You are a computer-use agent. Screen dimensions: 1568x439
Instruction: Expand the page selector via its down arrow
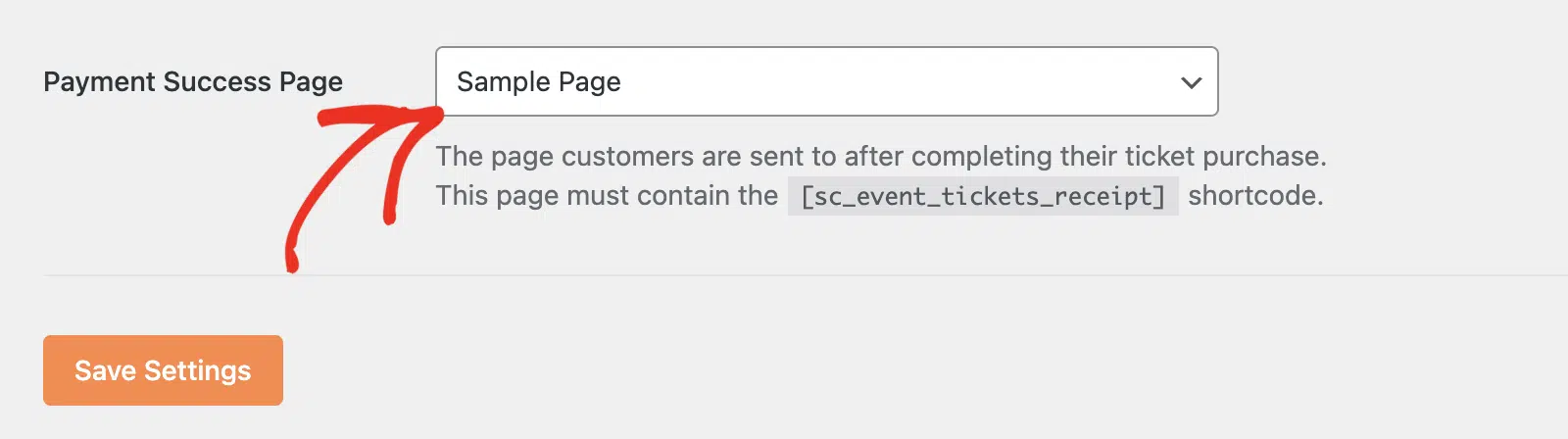1191,82
